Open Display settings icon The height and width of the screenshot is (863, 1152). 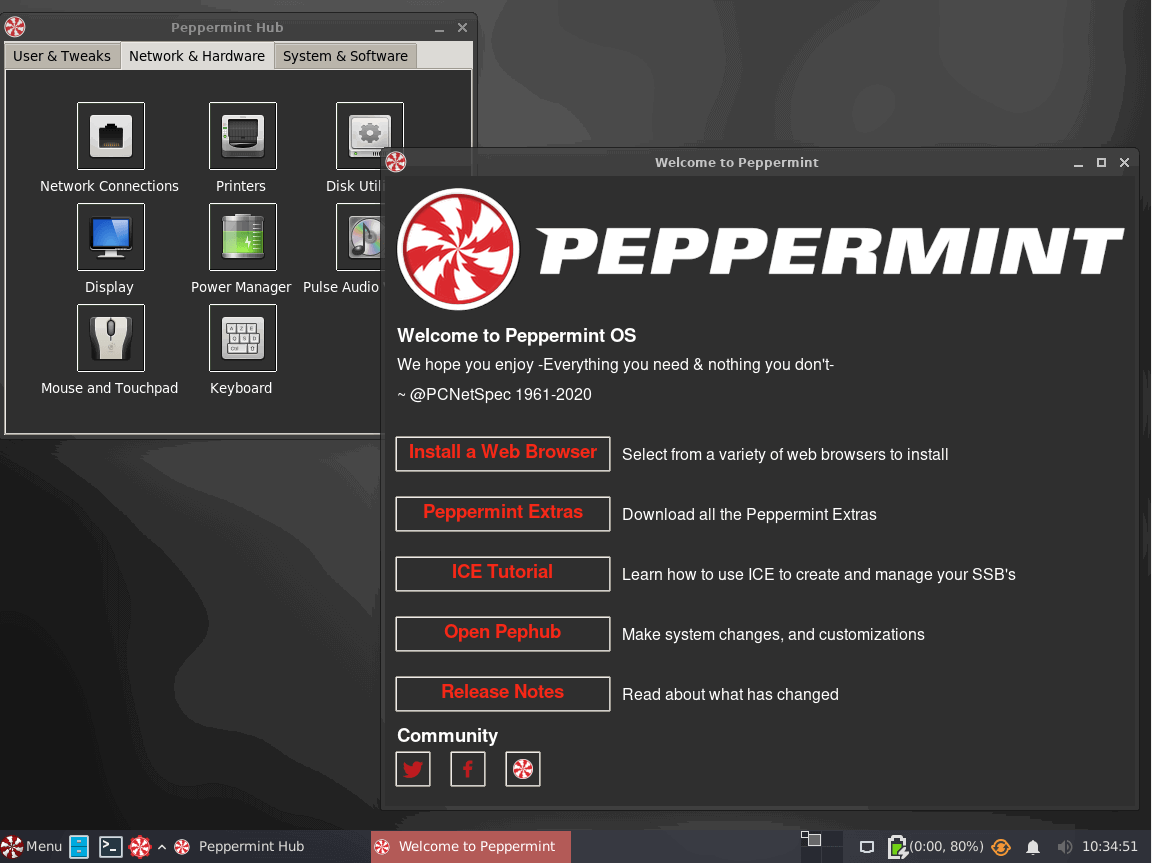tap(110, 236)
